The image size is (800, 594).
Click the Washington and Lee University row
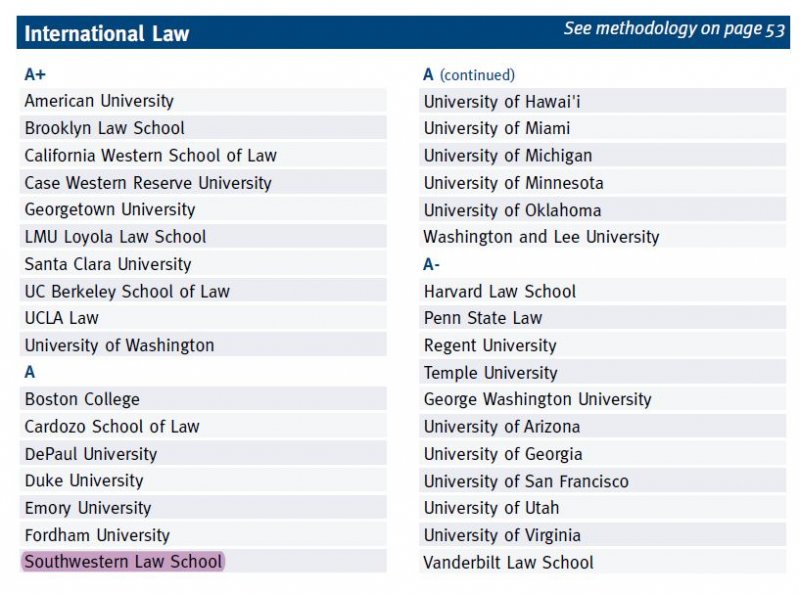click(541, 237)
